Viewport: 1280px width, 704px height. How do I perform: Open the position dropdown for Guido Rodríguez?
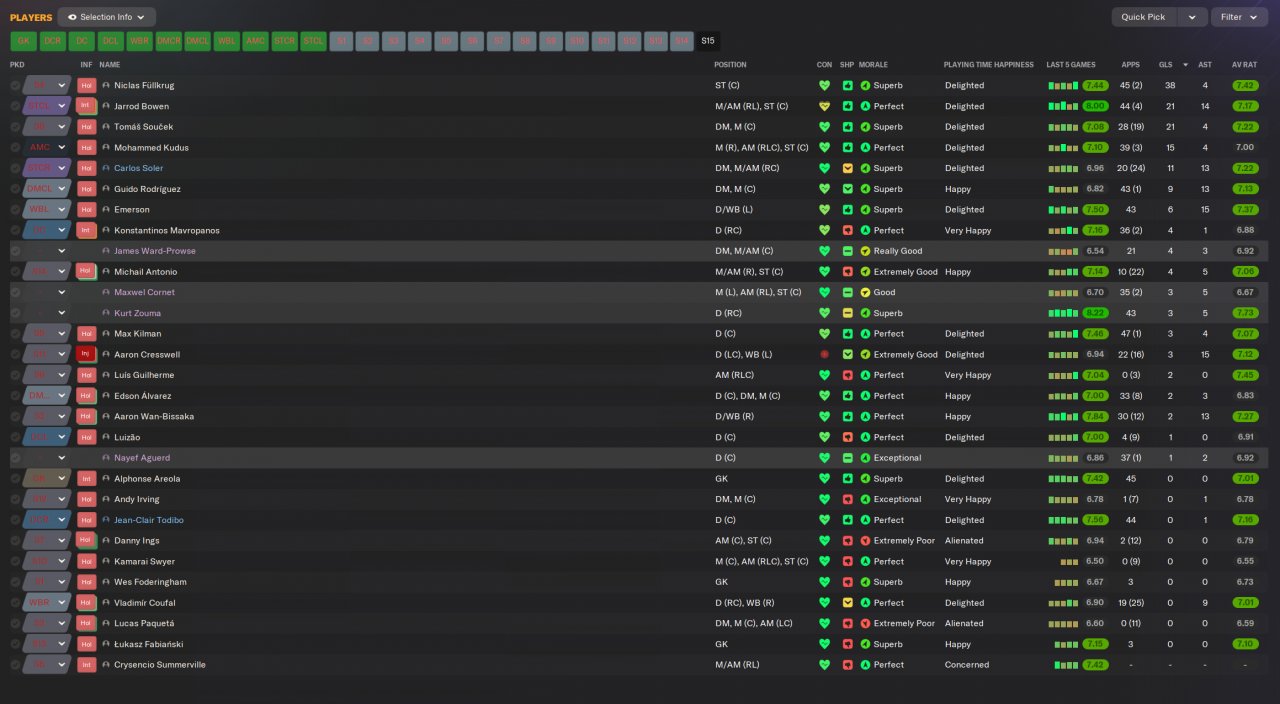(61, 189)
